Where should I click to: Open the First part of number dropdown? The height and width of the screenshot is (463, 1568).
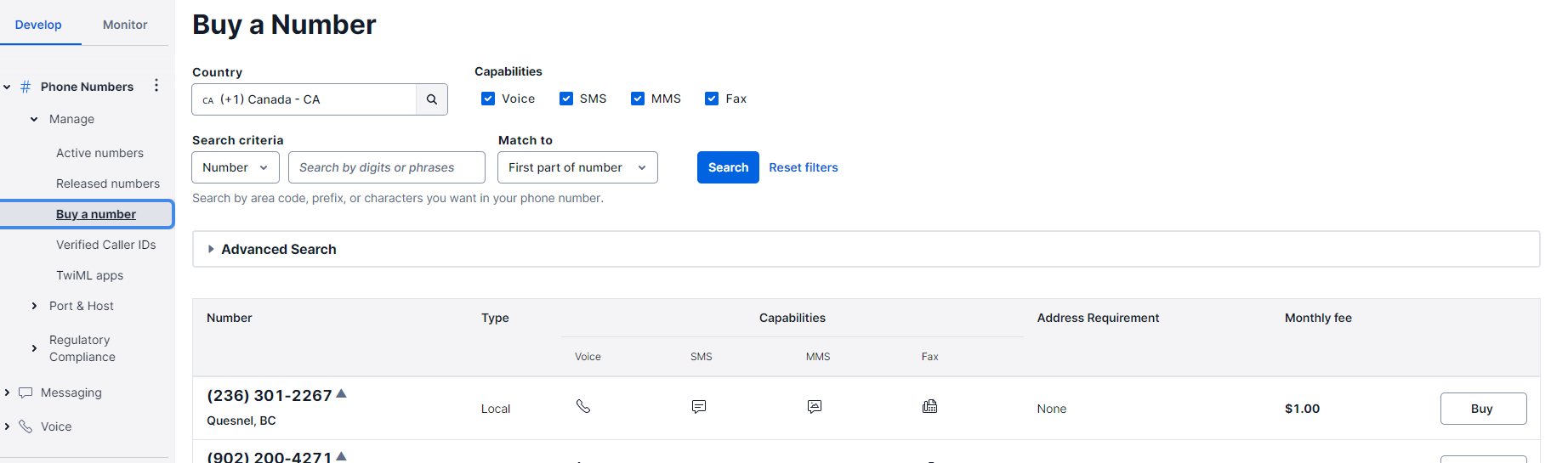[x=577, y=167]
